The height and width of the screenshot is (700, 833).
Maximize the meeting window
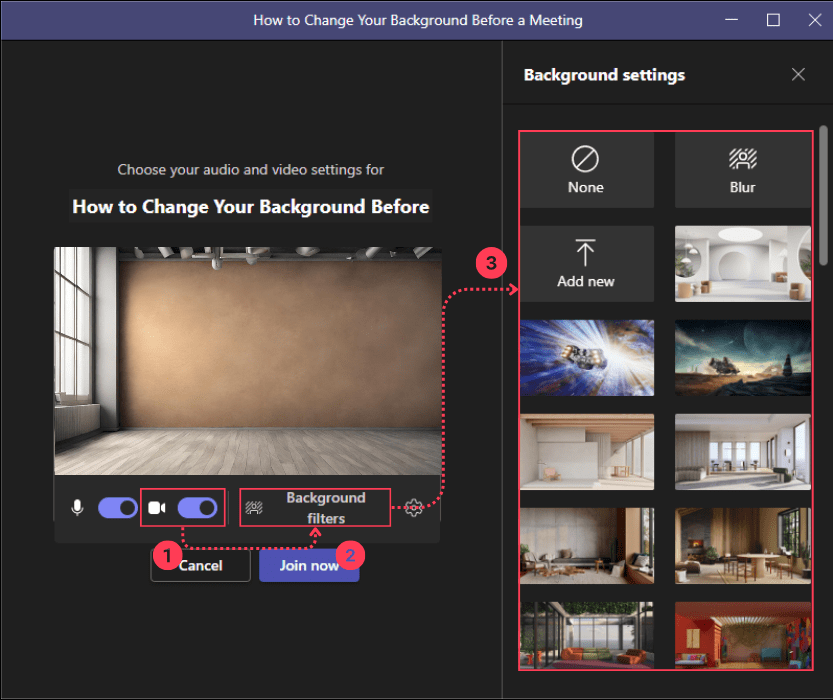(x=773, y=20)
